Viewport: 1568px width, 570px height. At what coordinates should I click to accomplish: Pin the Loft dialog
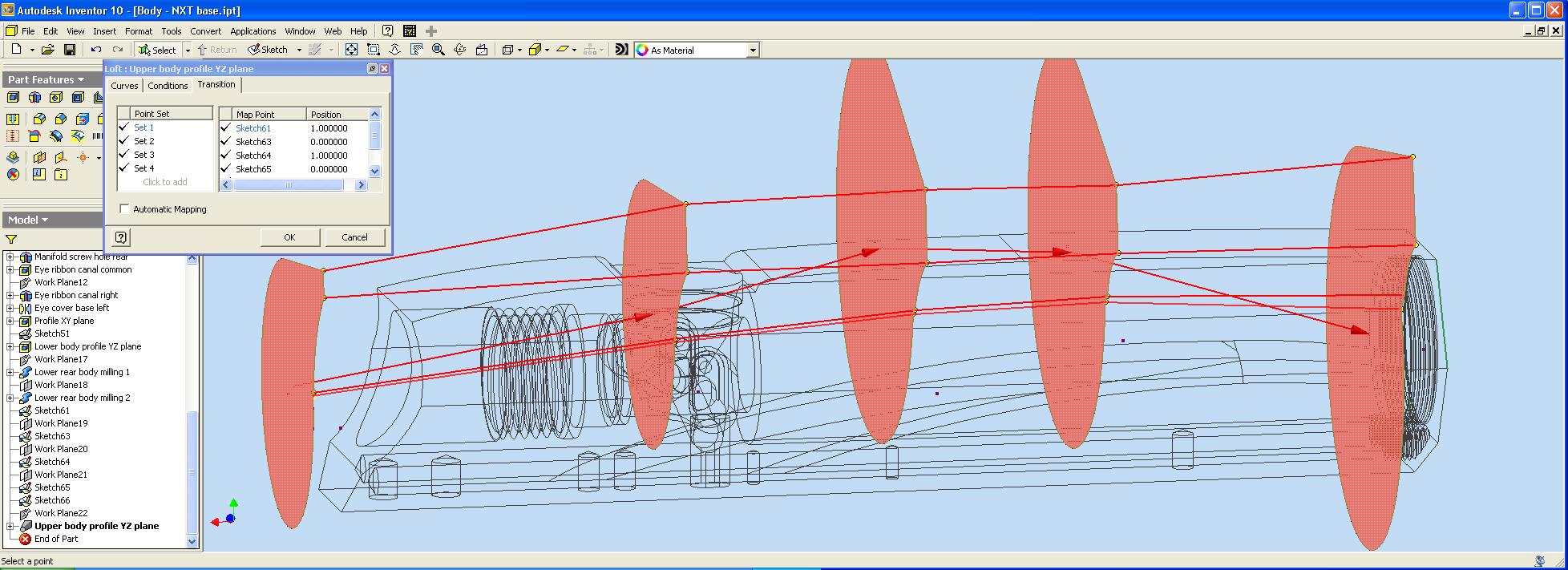pyautogui.click(x=372, y=69)
